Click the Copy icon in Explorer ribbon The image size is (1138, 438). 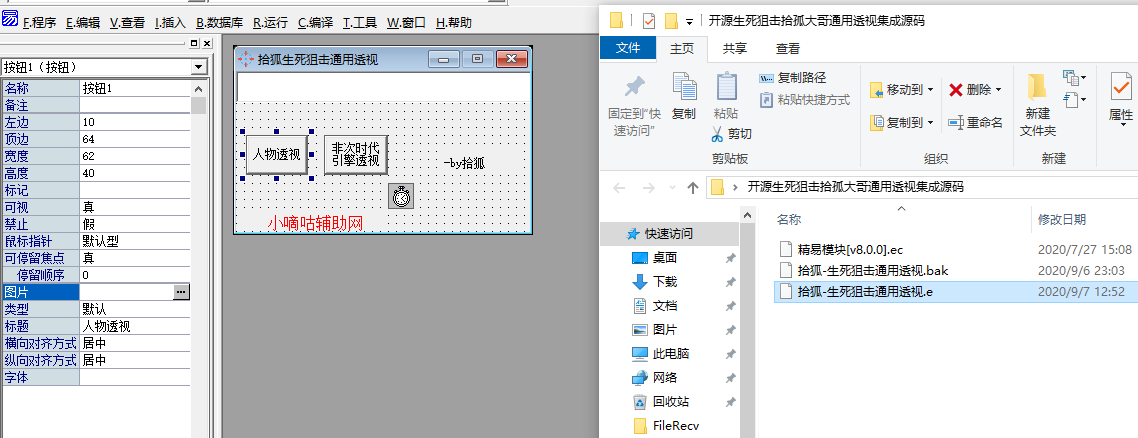[x=684, y=96]
